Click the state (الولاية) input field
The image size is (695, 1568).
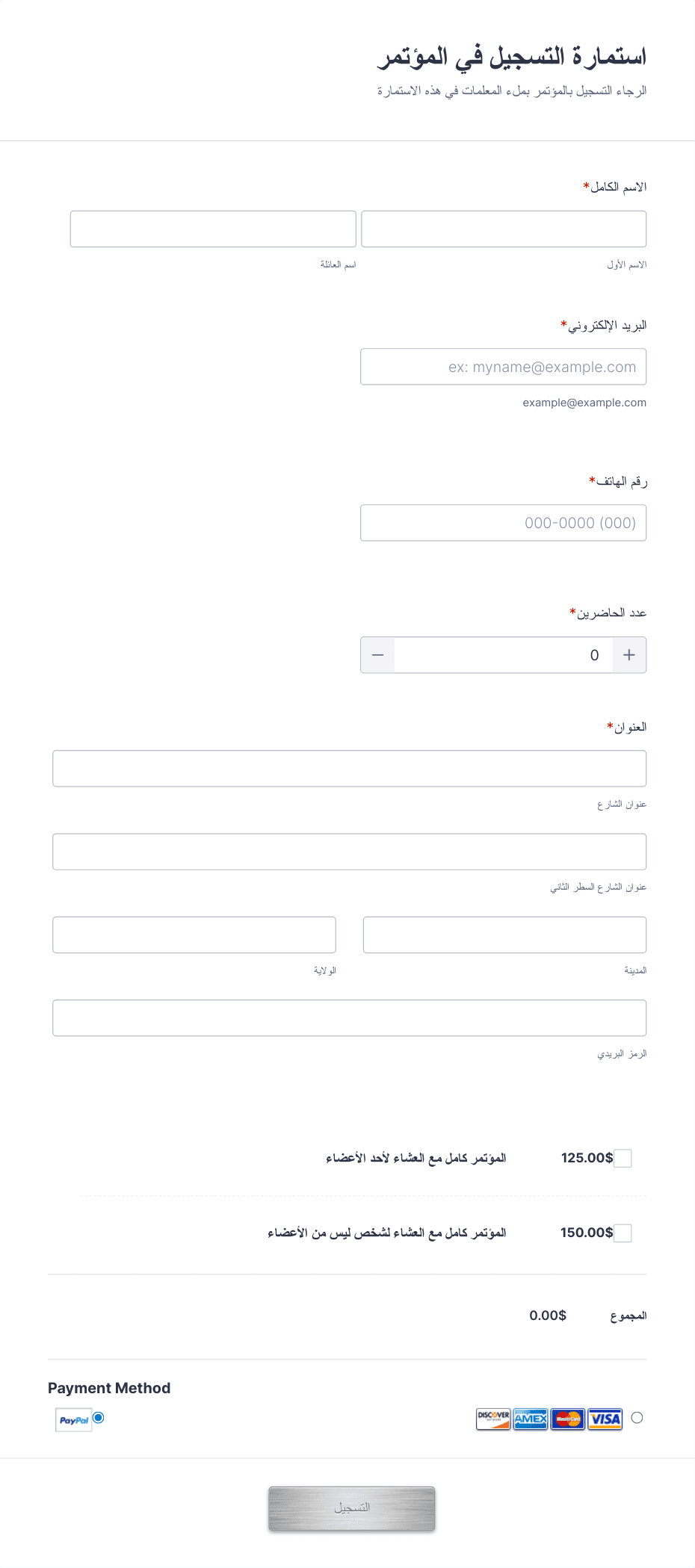point(194,935)
